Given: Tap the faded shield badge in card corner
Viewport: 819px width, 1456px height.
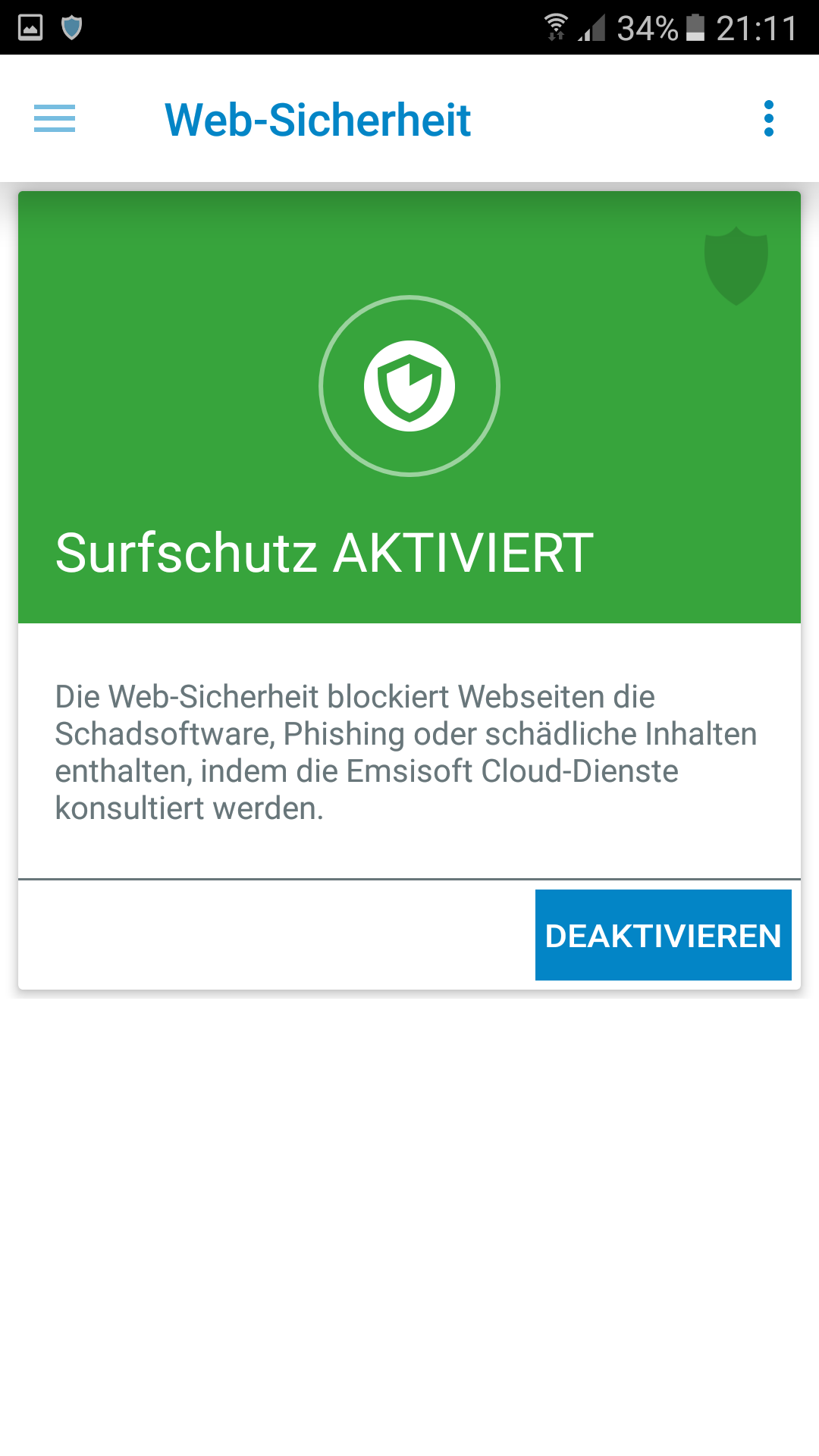Looking at the screenshot, I should [x=736, y=265].
